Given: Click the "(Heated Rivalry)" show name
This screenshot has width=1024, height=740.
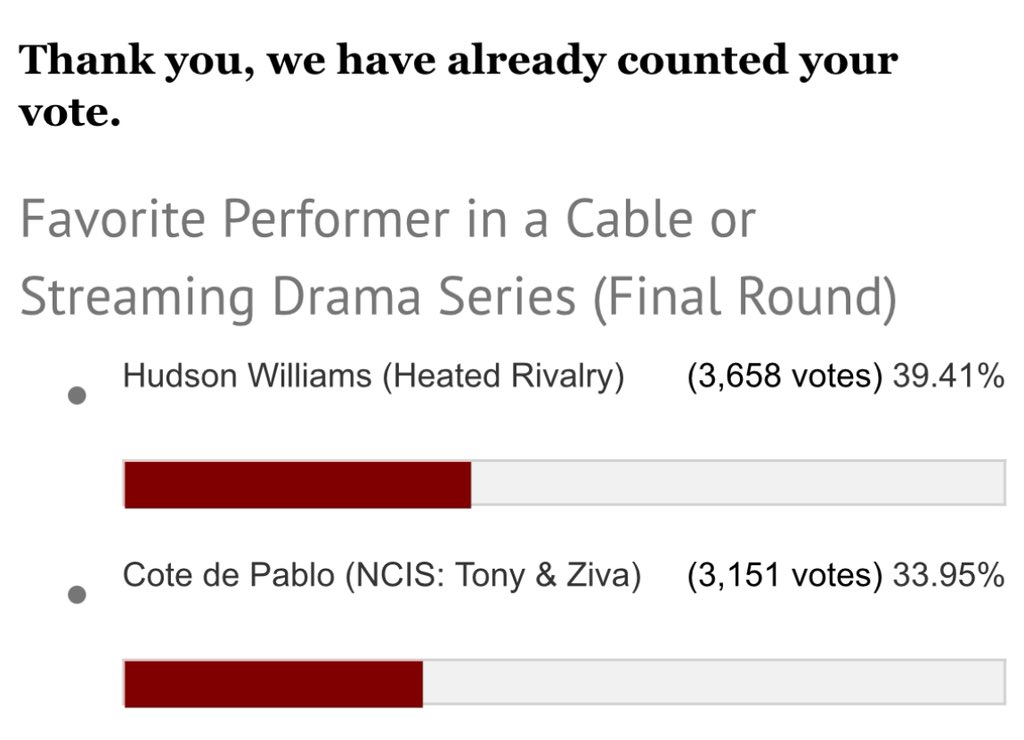Looking at the screenshot, I should [x=504, y=377].
